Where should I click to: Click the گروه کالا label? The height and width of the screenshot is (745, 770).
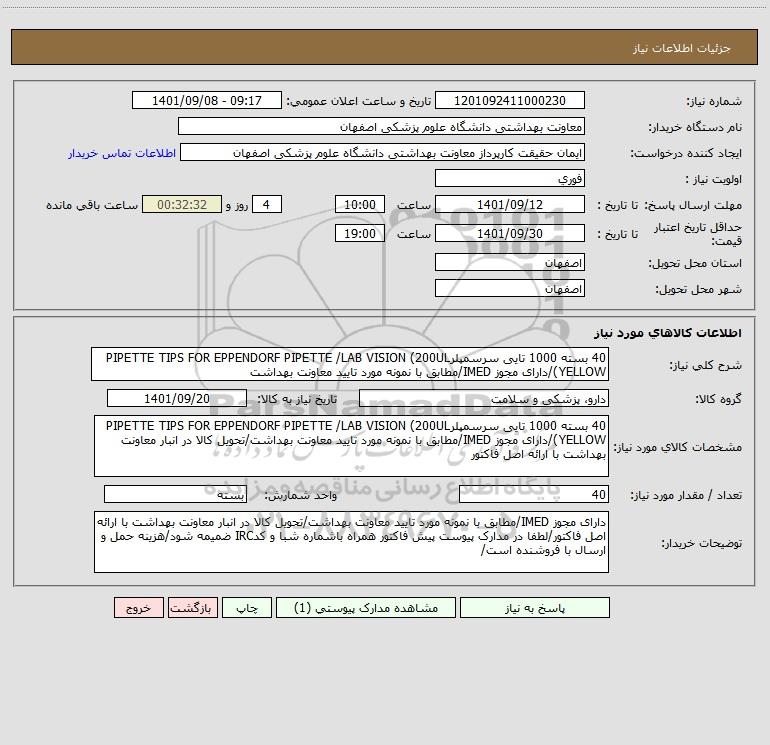tap(718, 399)
